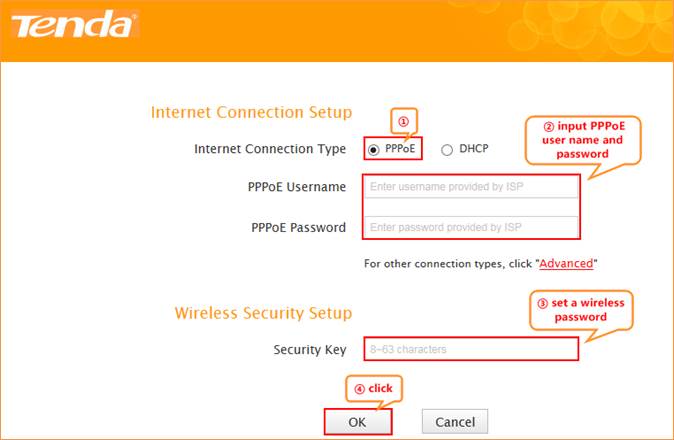
Task: Select the PPPoE connection type radio button
Action: 374,150
